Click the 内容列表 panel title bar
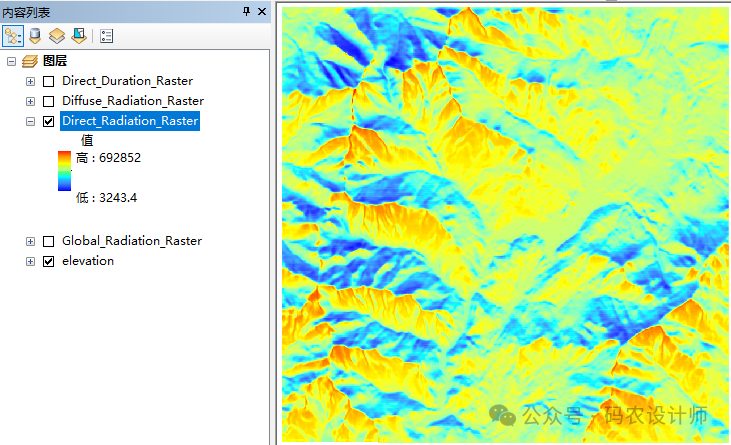This screenshot has width=731, height=445. pyautogui.click(x=120, y=11)
